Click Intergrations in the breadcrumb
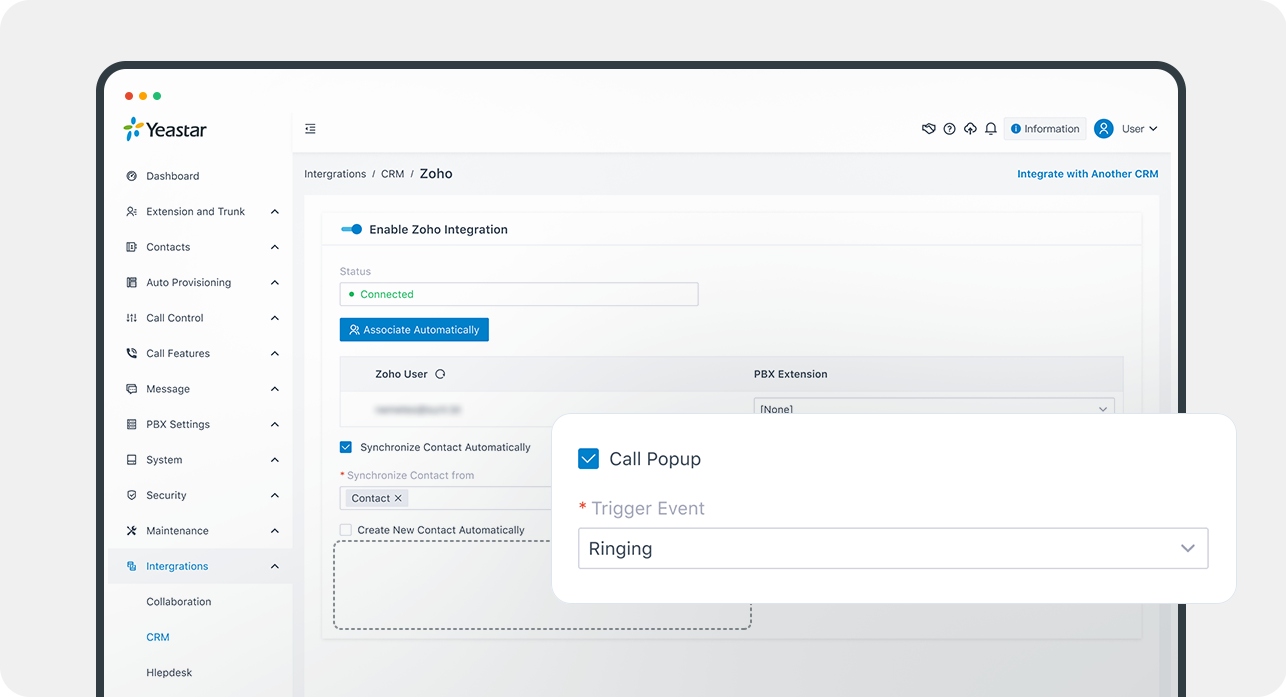Viewport: 1286px width, 697px height. coord(335,174)
